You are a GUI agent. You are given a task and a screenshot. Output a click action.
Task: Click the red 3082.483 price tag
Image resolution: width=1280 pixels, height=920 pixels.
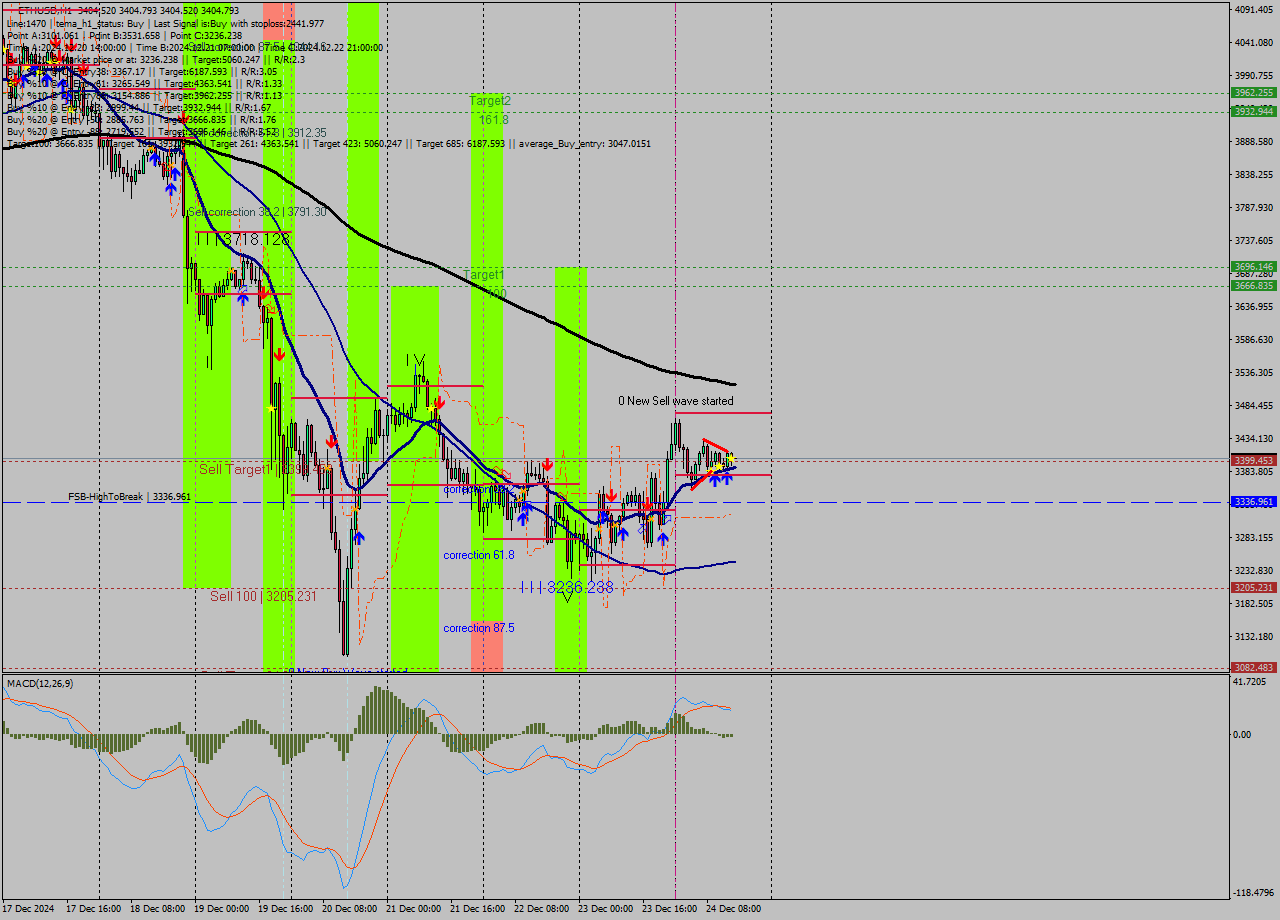(1253, 668)
